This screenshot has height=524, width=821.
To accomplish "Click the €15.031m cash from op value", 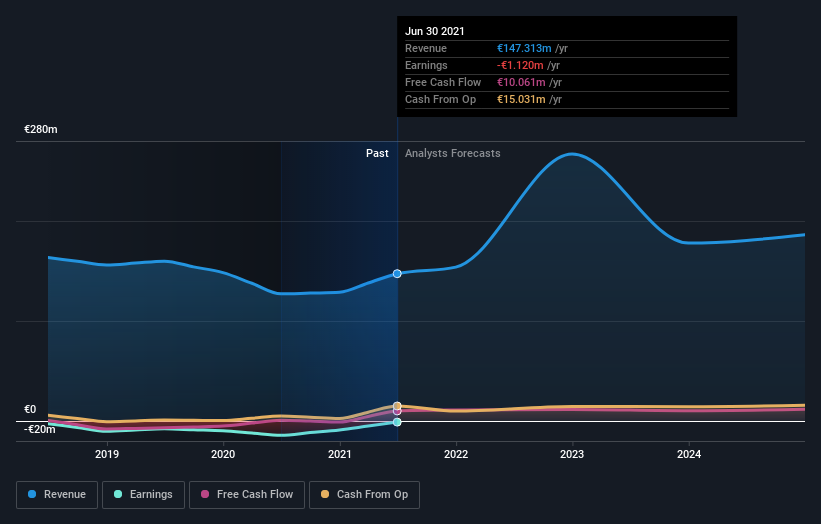I will click(522, 99).
